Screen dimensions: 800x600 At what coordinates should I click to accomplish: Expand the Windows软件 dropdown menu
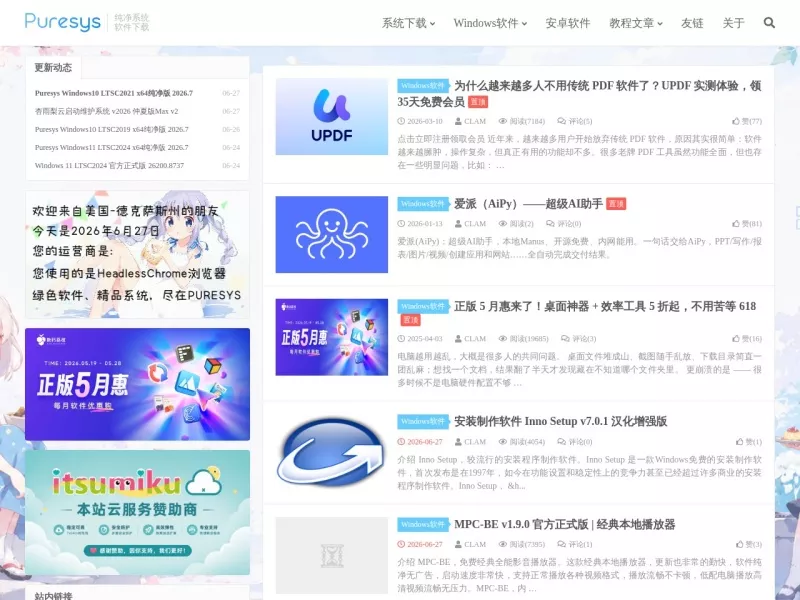tap(490, 23)
